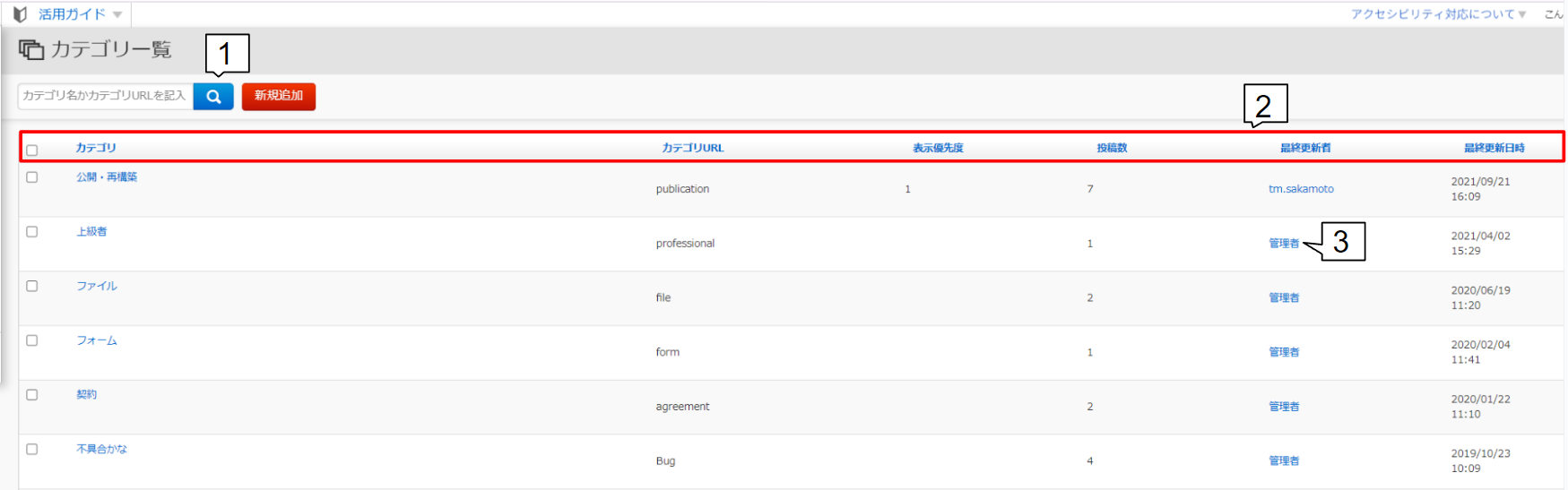This screenshot has width=1568, height=490.
Task: Open the フォーム category link
Action: pos(97,340)
